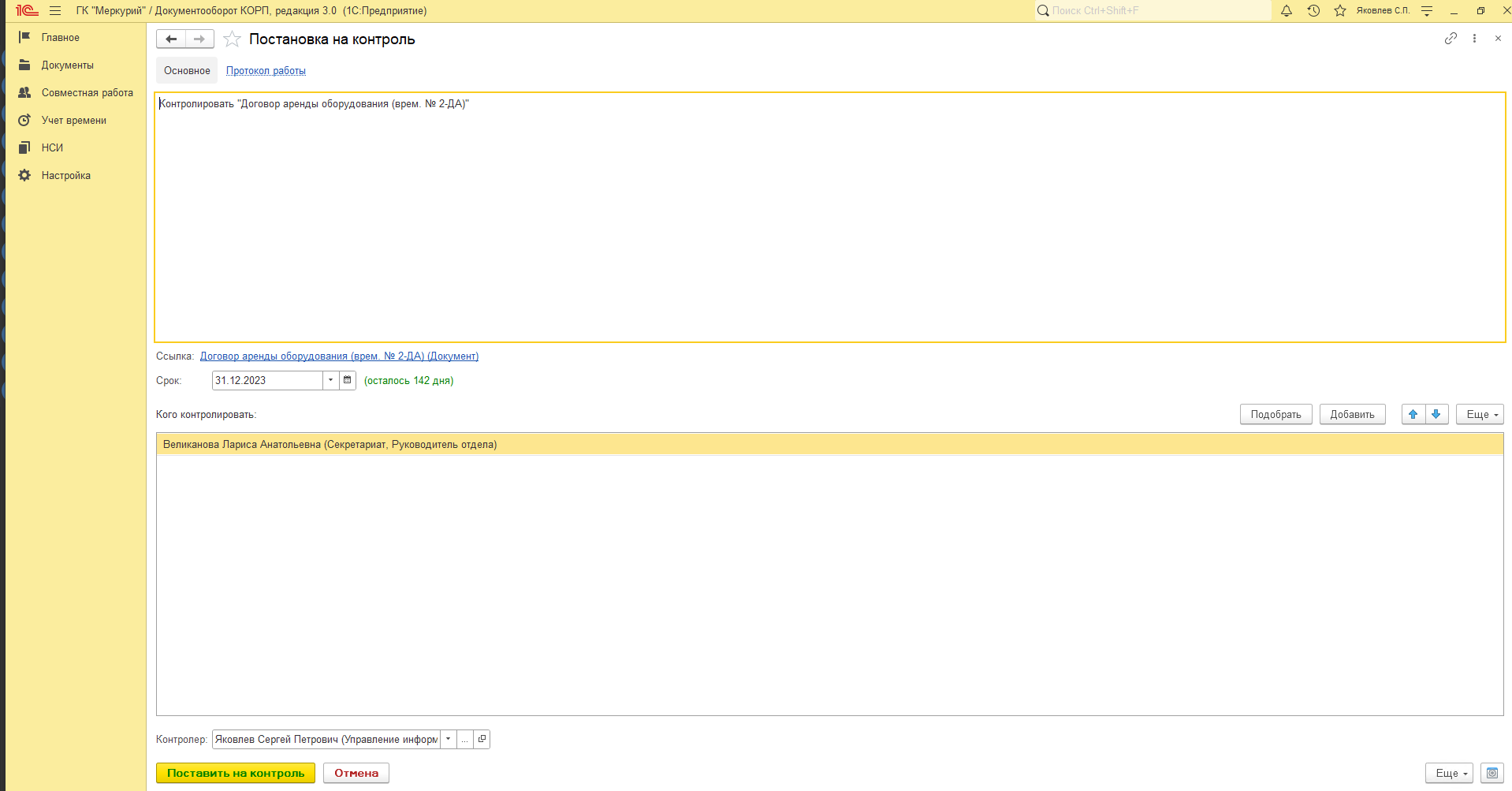Open the Еще menu above the list

(1479, 414)
